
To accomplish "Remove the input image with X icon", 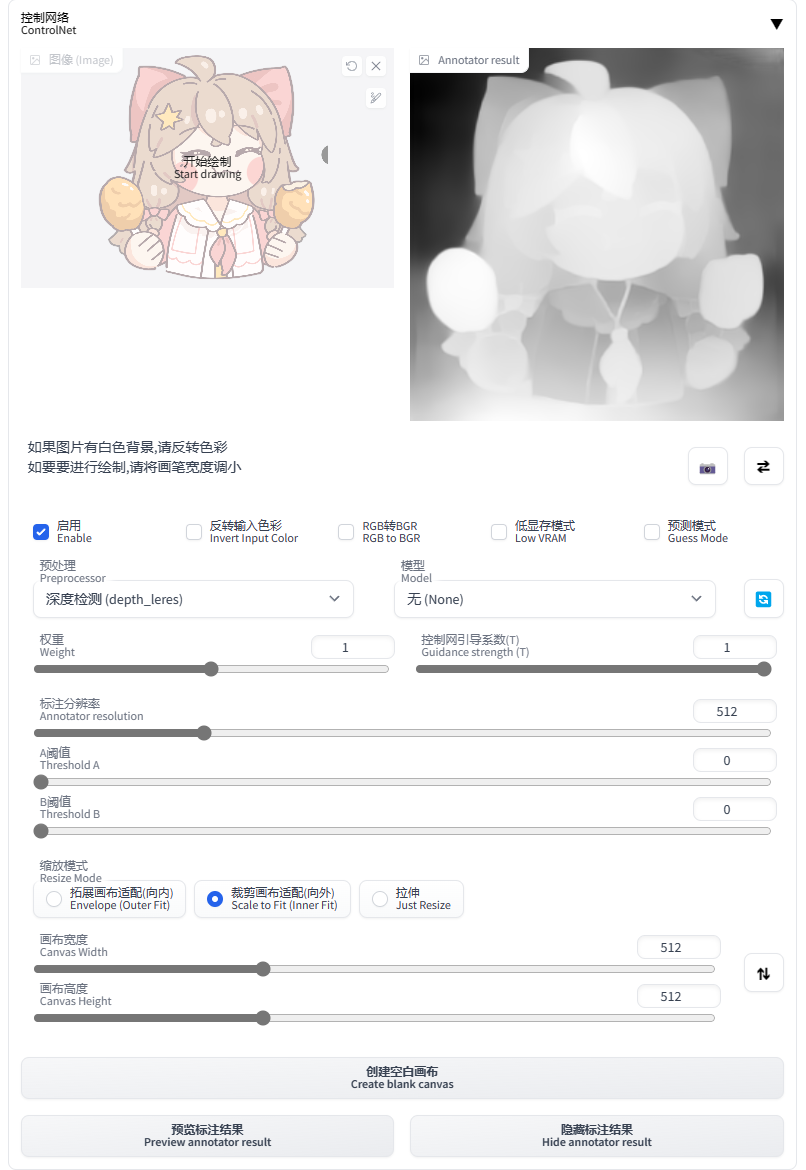I will [376, 66].
